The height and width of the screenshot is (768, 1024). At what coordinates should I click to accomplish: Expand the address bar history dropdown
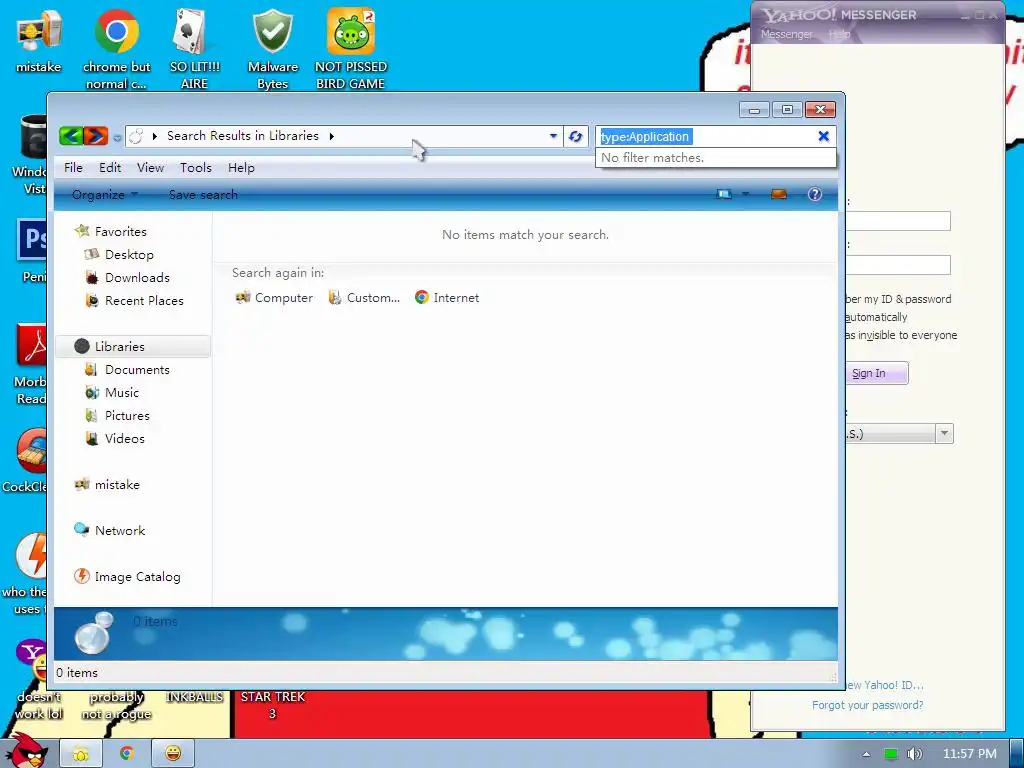click(x=553, y=136)
